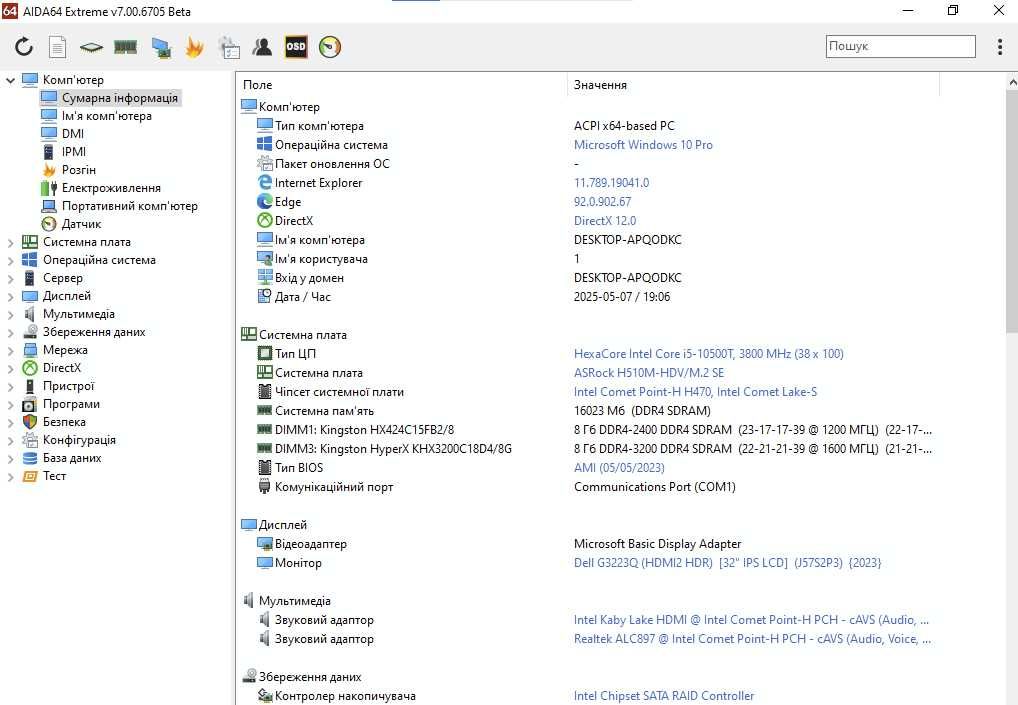Click the DIMM1: Kingston HX424C15FB2/8 row
The width and height of the screenshot is (1018, 705).
pos(588,430)
